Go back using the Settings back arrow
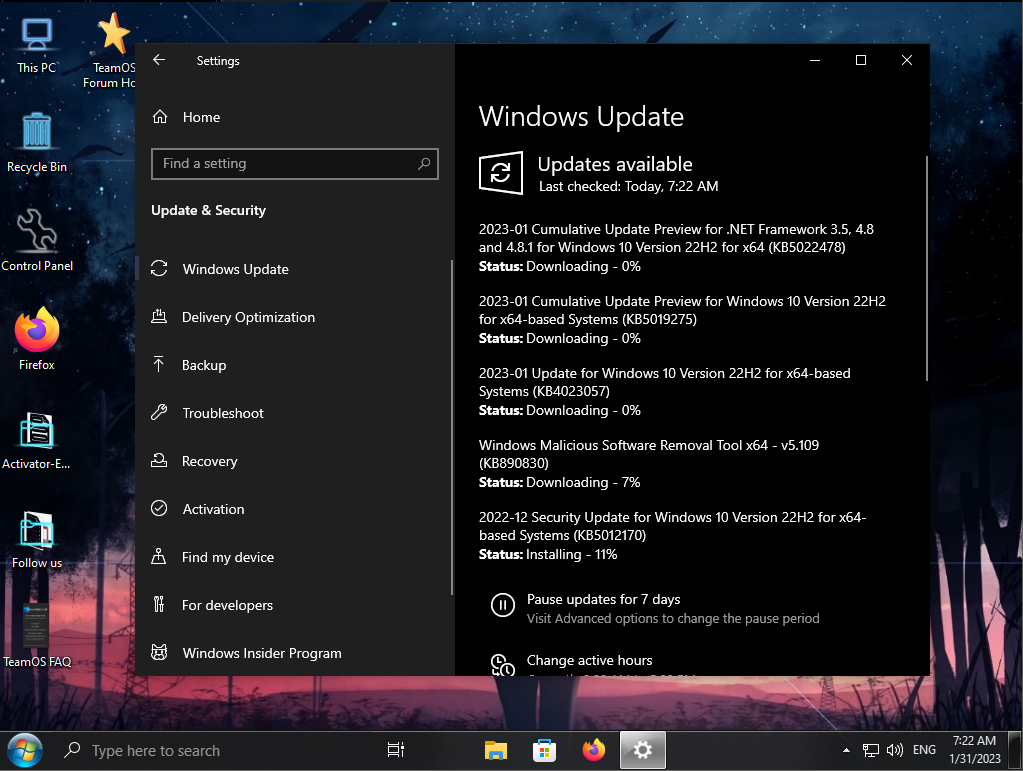Screen dimensions: 1023x771 pyautogui.click(x=159, y=60)
